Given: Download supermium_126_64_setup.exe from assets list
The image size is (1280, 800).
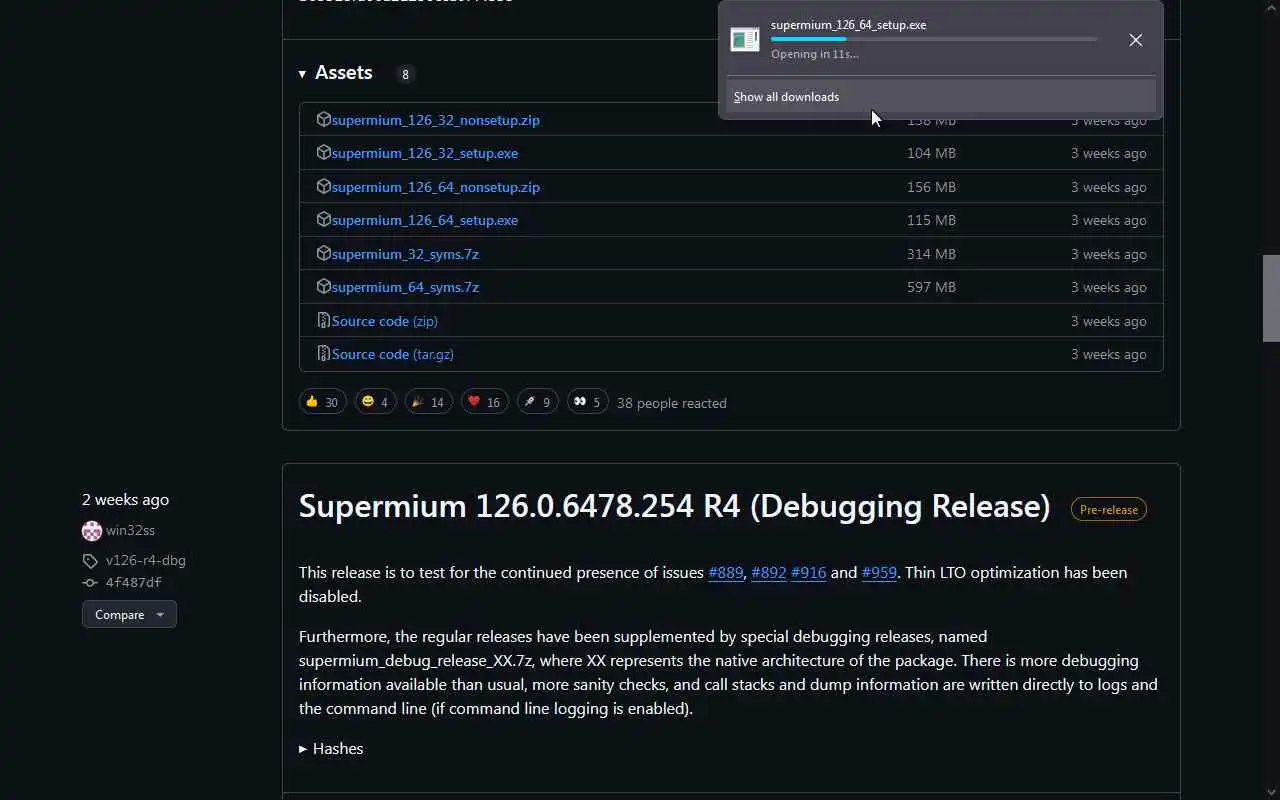Looking at the screenshot, I should [x=425, y=220].
